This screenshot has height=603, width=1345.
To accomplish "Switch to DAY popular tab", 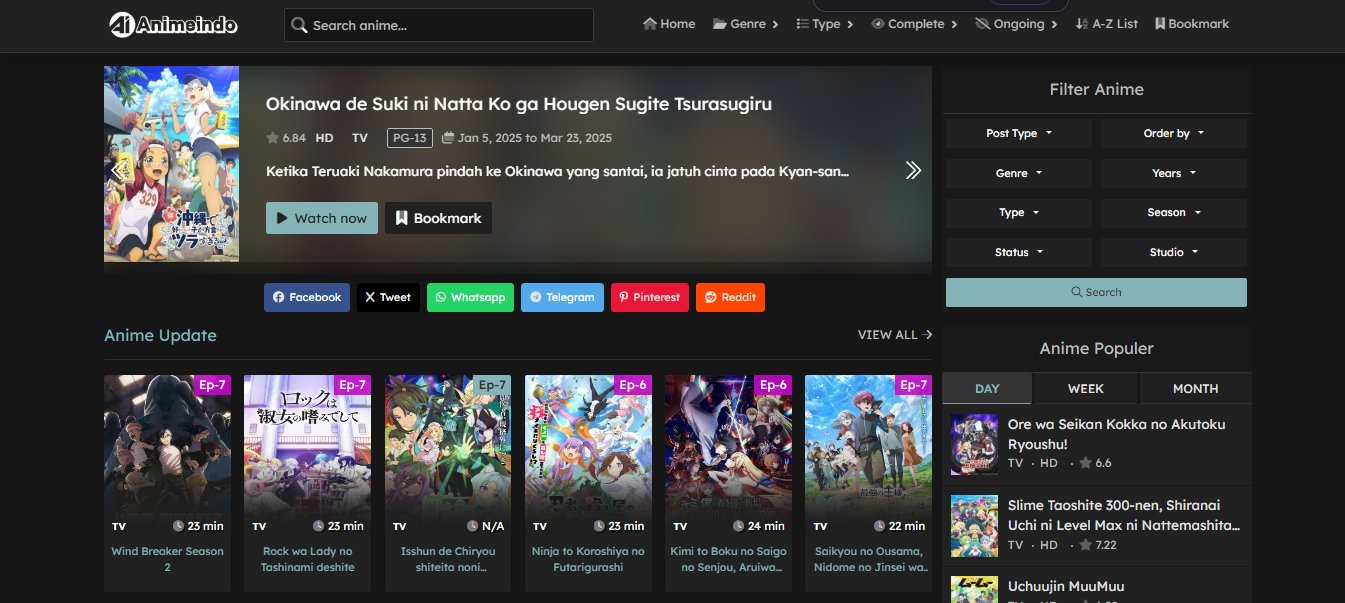I will pos(987,388).
